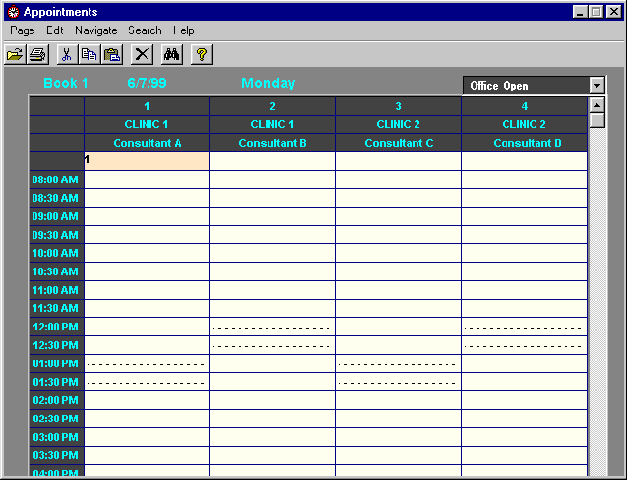Click the 10:00 AM time row label
Image resolution: width=627 pixels, height=480 pixels.
click(x=56, y=253)
